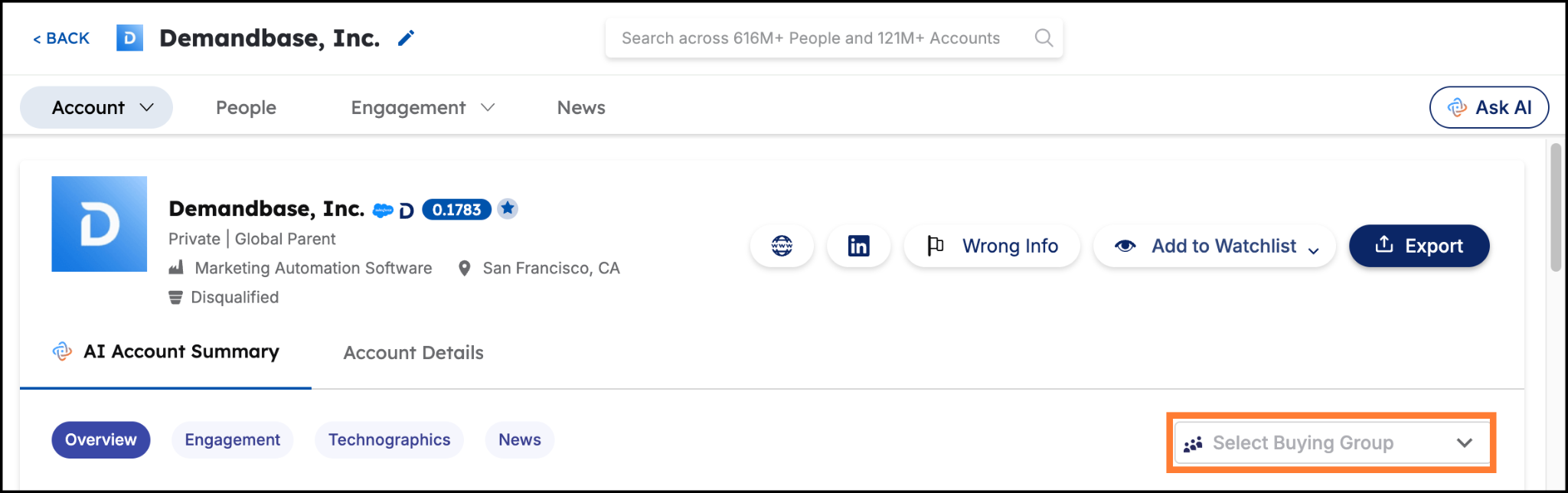Viewport: 1568px width, 493px height.
Task: Click the large Demandbase company logo
Action: [100, 224]
